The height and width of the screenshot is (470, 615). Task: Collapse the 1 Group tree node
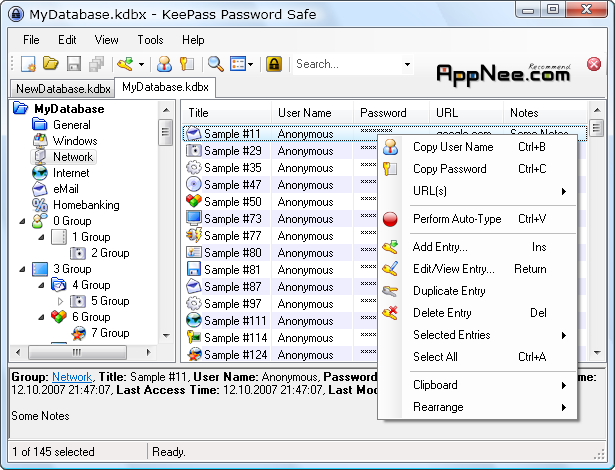click(42, 238)
